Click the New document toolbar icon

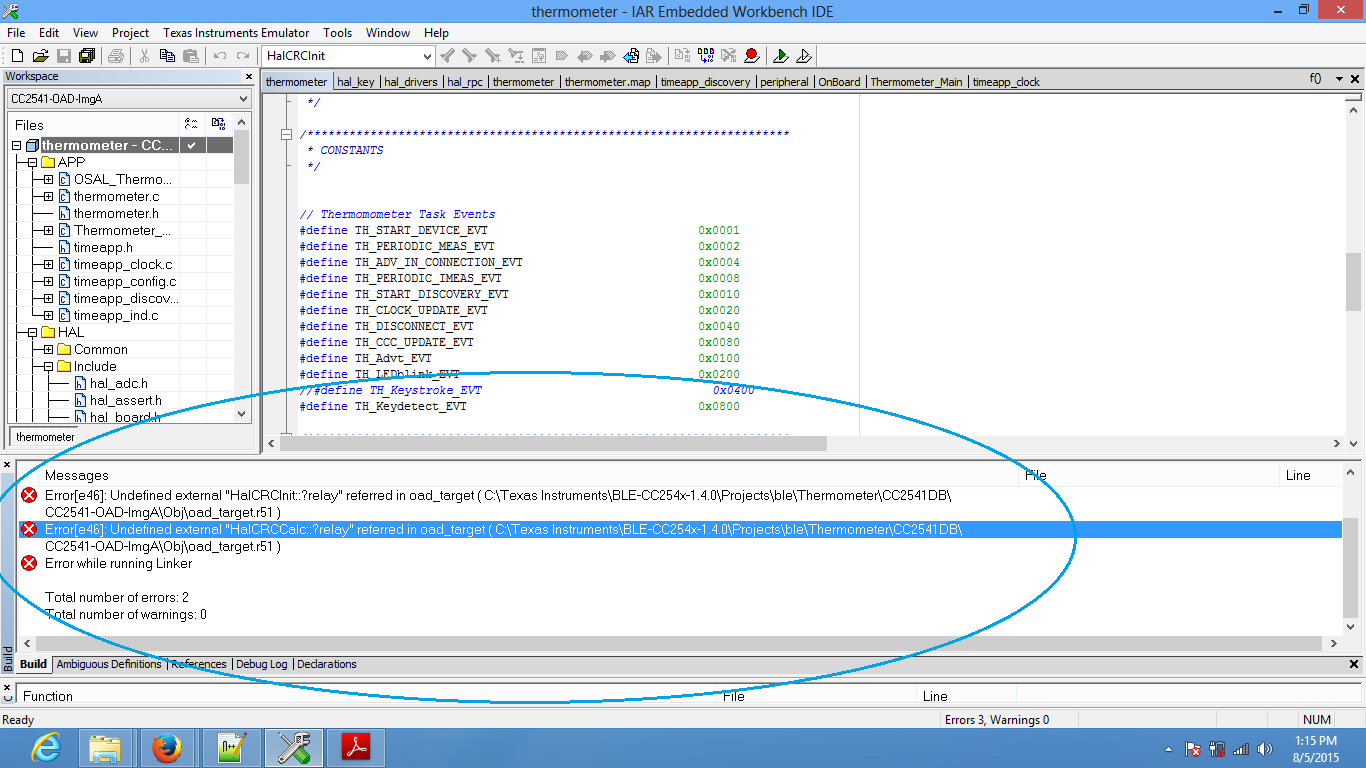coord(16,56)
